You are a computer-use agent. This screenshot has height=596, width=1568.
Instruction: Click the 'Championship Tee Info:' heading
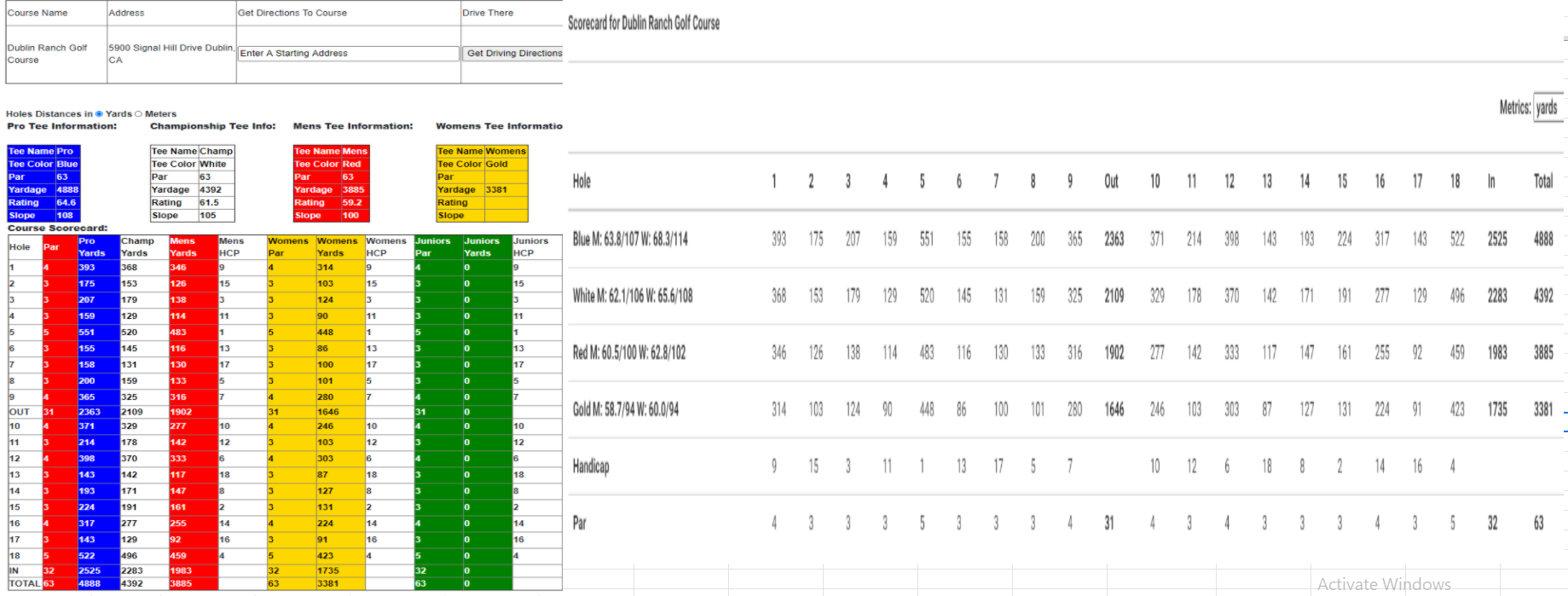pos(213,126)
